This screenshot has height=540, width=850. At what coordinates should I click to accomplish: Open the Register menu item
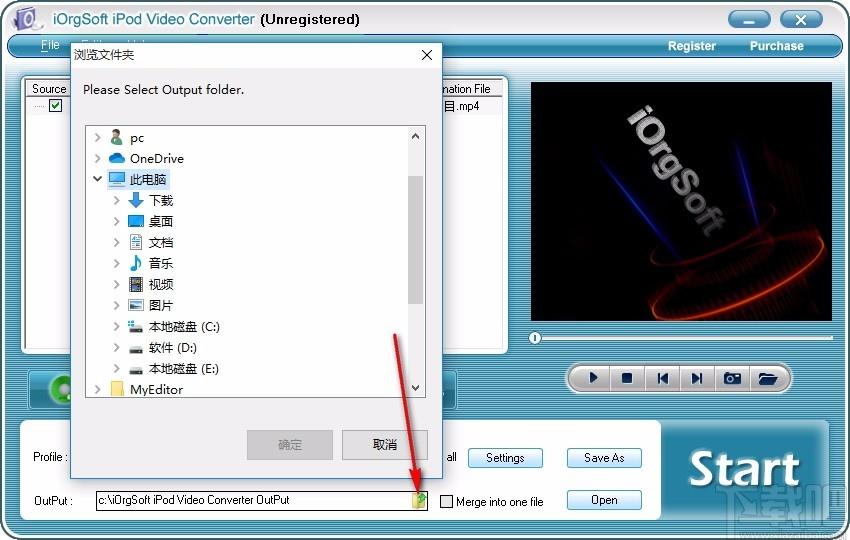coord(692,46)
